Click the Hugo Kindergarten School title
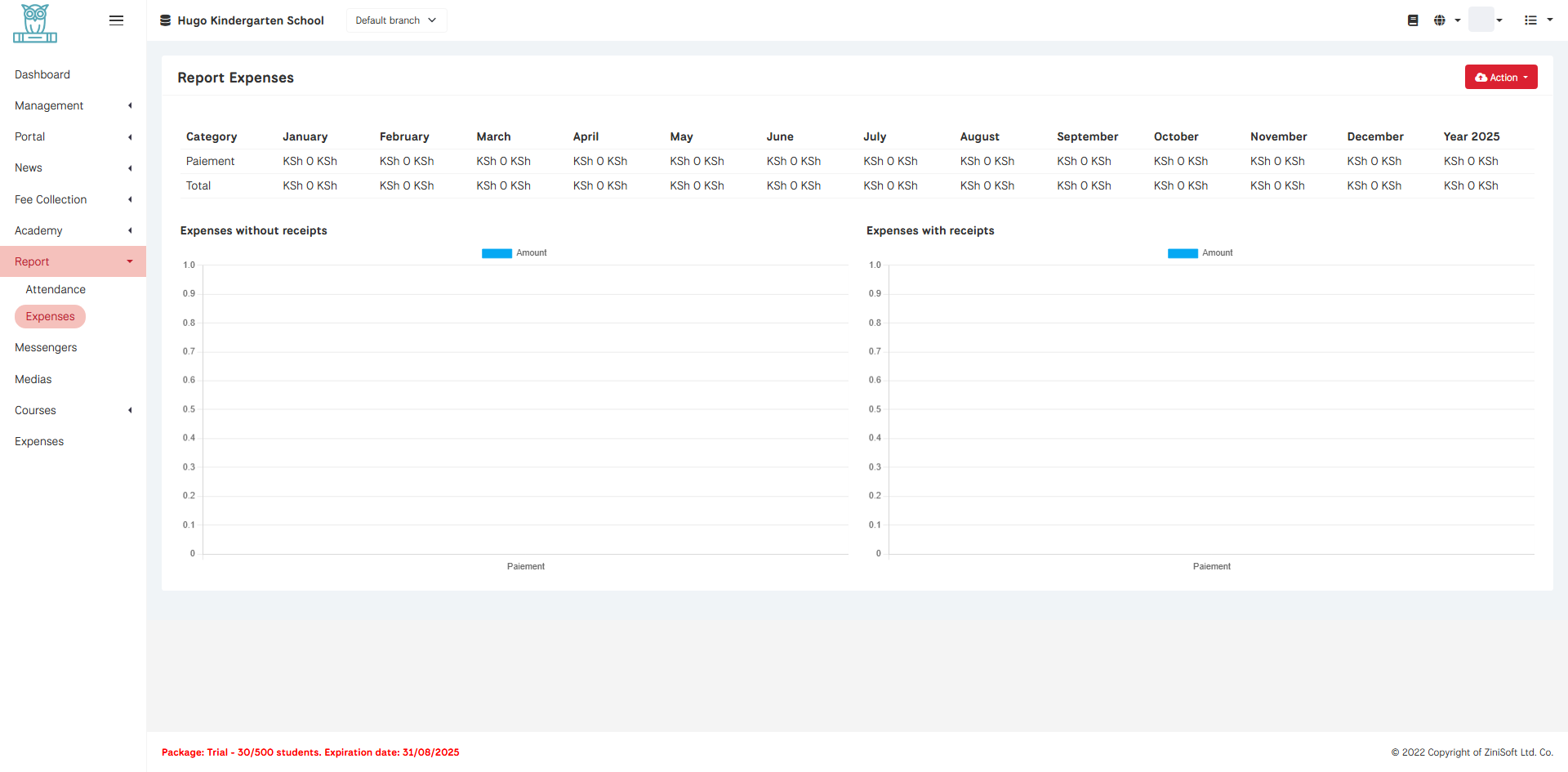Screen dimensions: 1568x772 [x=251, y=20]
